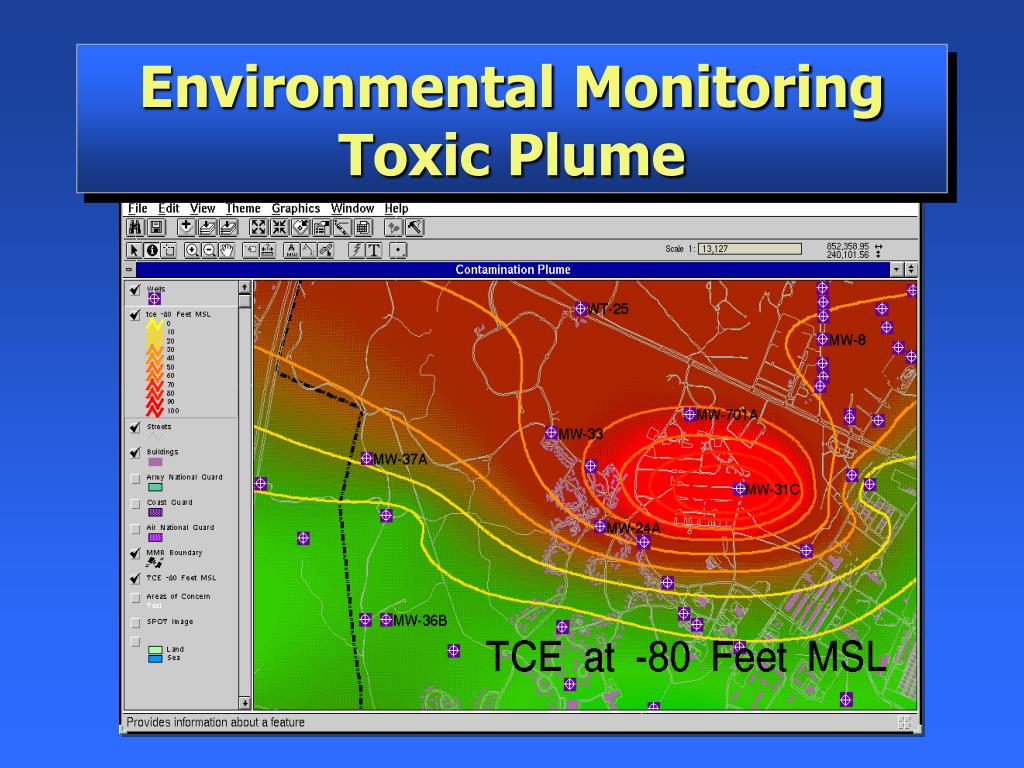The image size is (1024, 768).
Task: Click the legend scrollbar down arrow
Action: 244,703
